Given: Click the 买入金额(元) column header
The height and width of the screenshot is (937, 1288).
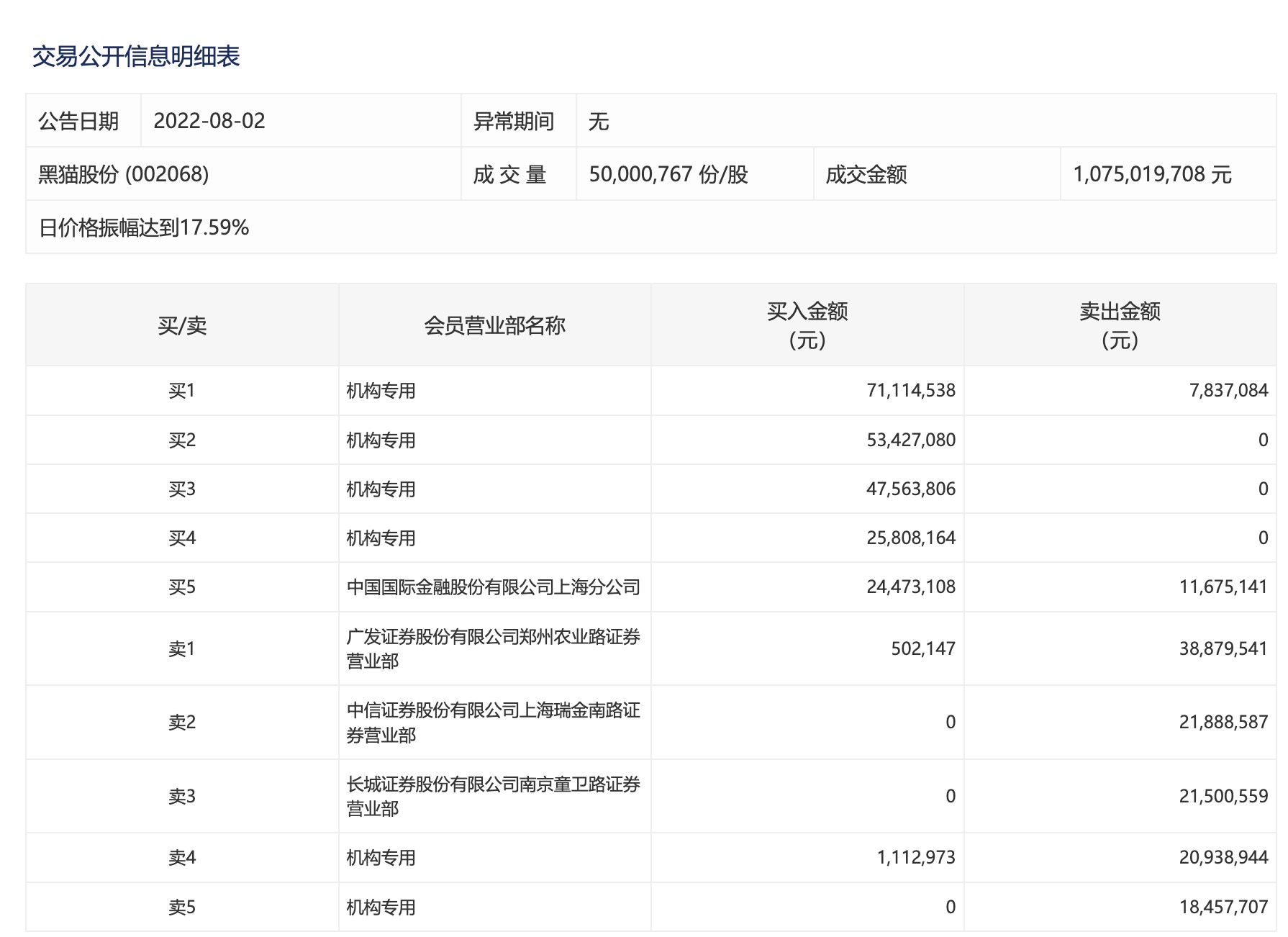Looking at the screenshot, I should [807, 325].
